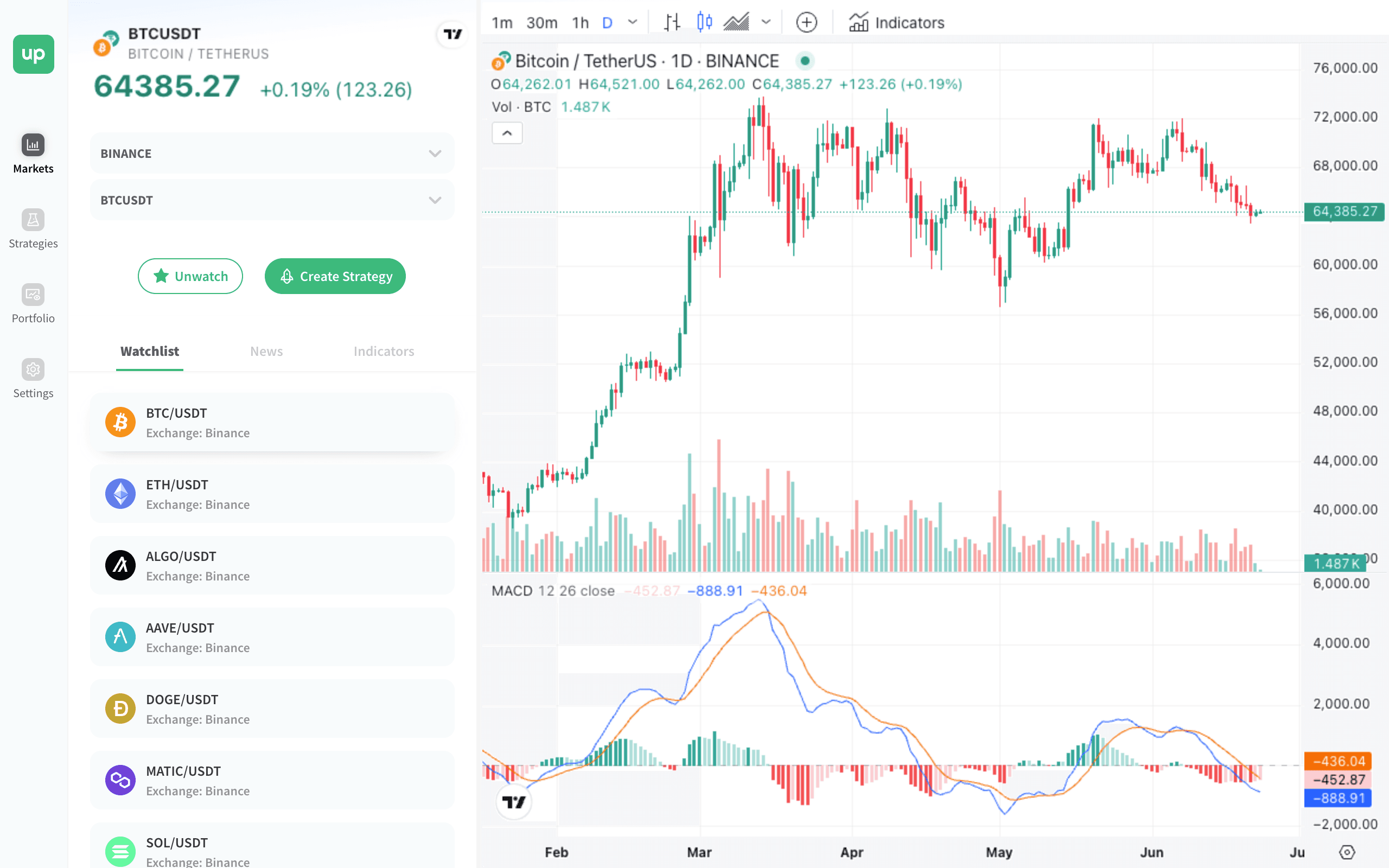Open the Settings gear in sidebar
The image size is (1389, 868).
tap(33, 369)
